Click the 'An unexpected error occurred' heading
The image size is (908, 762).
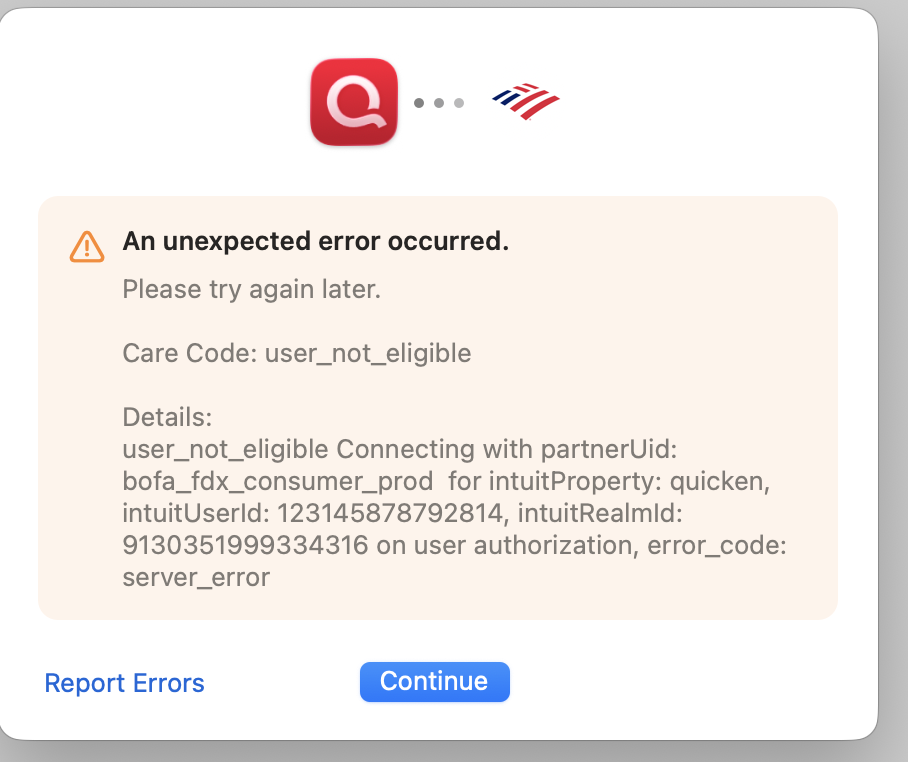tap(315, 241)
